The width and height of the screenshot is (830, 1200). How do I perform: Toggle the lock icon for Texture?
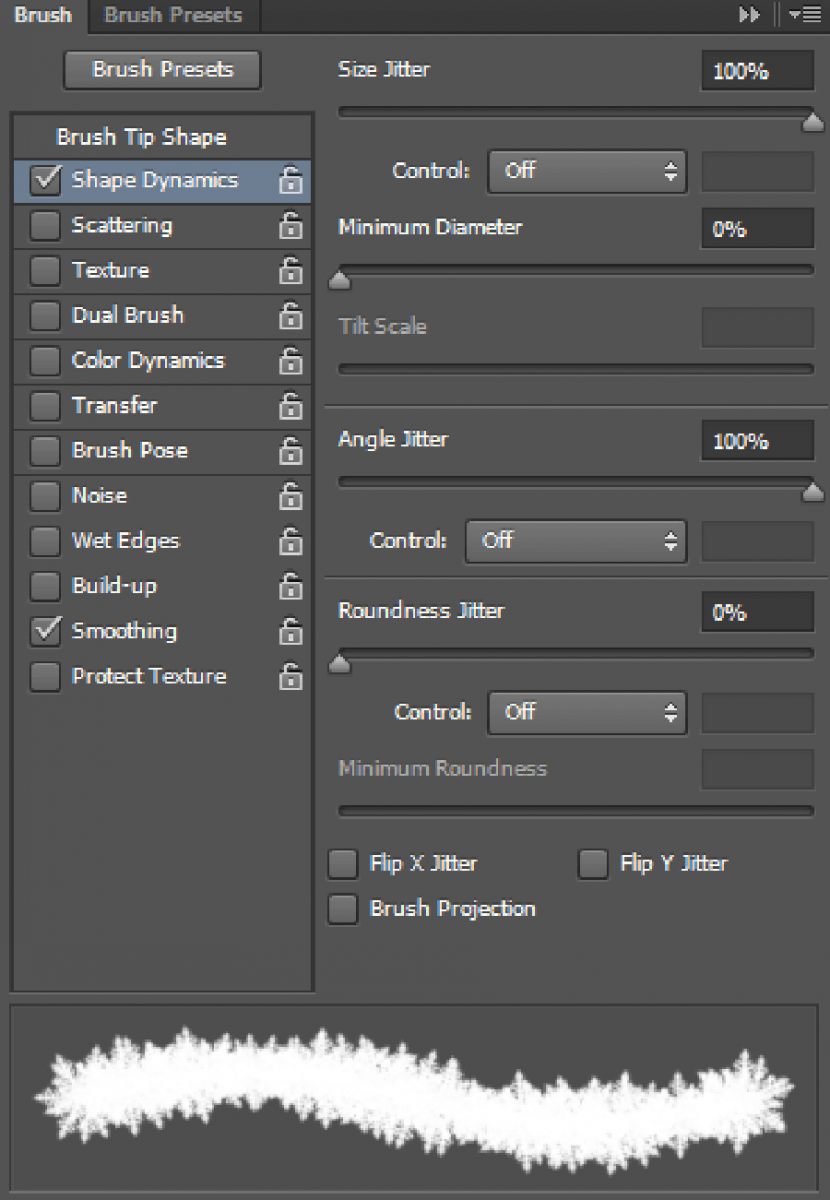click(x=290, y=271)
